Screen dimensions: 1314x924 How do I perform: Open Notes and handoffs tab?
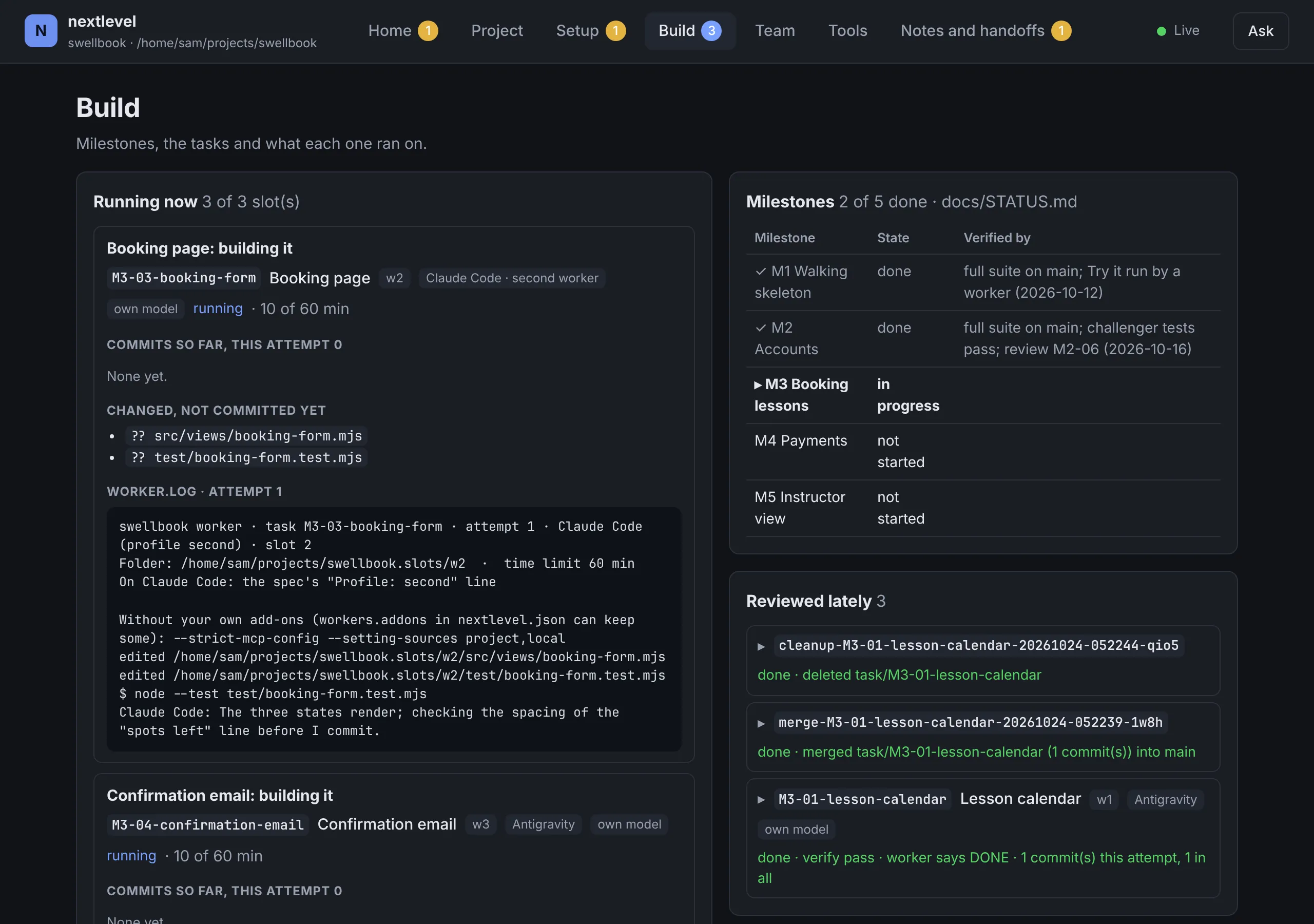985,31
